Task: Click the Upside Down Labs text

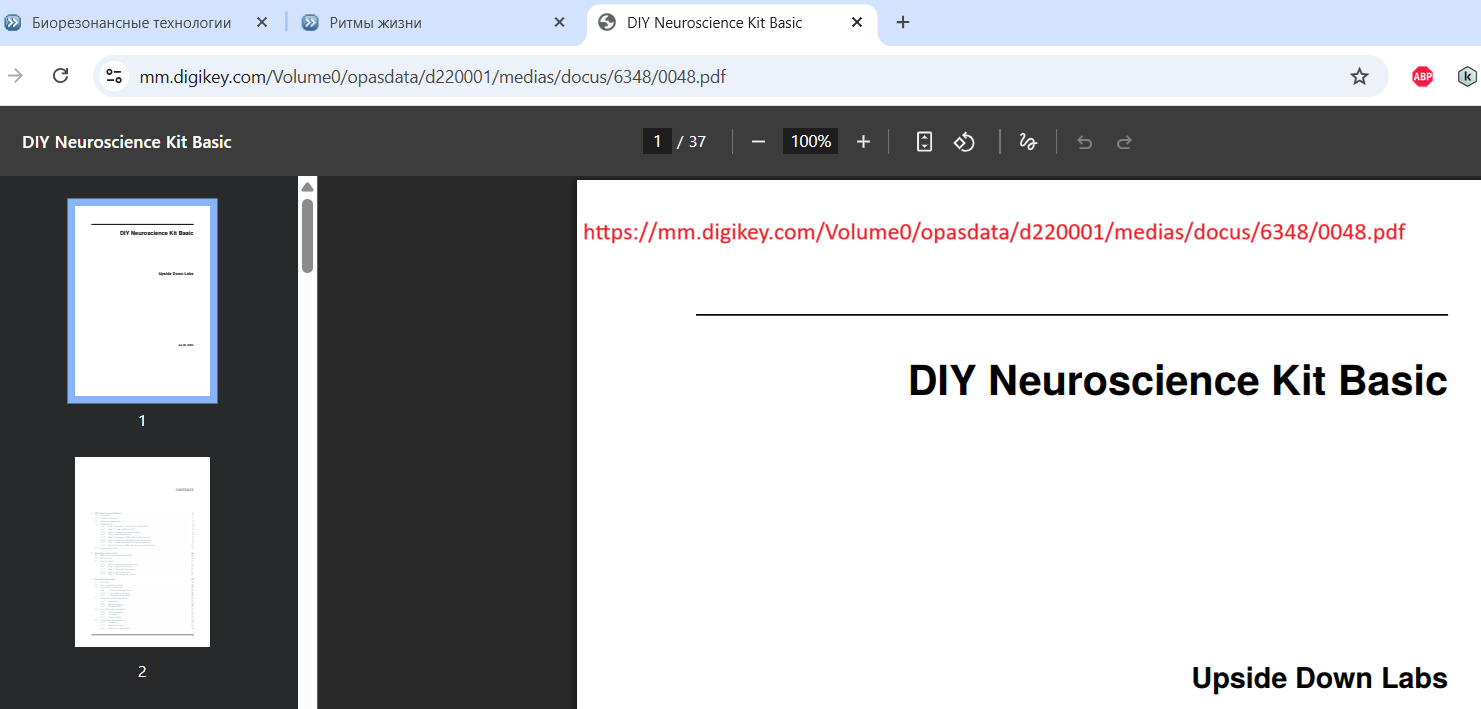Action: pos(1320,678)
